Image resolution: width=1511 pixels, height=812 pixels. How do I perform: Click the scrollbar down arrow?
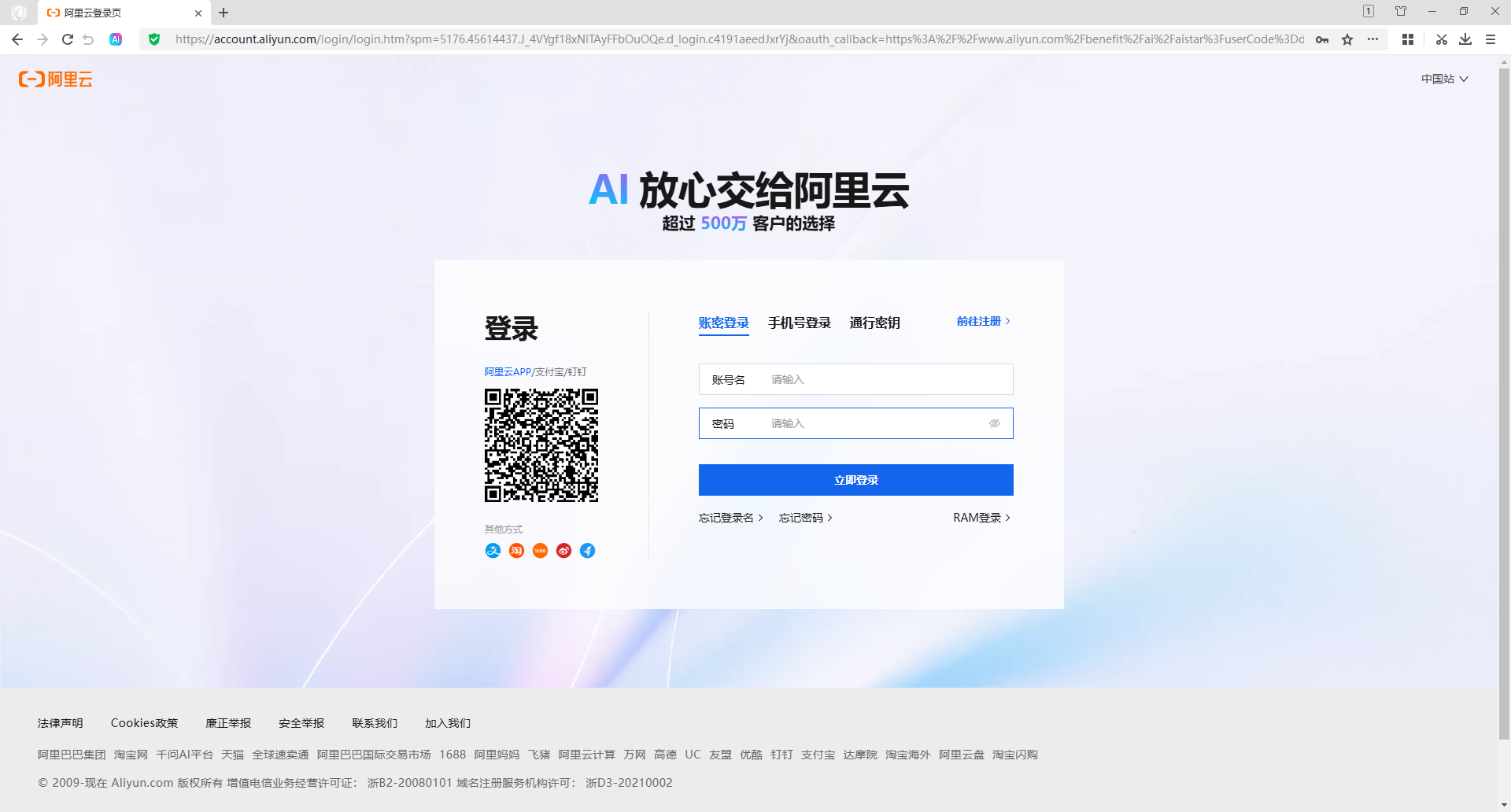(1504, 805)
